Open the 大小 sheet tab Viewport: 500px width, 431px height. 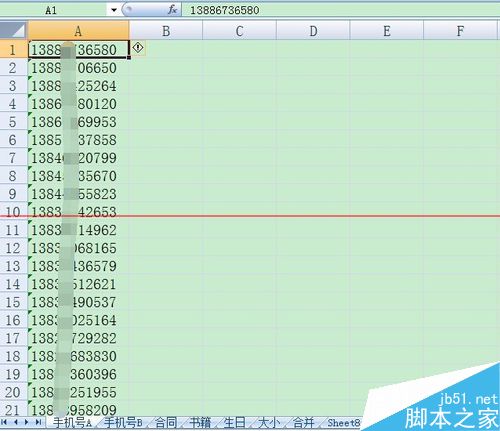269,423
